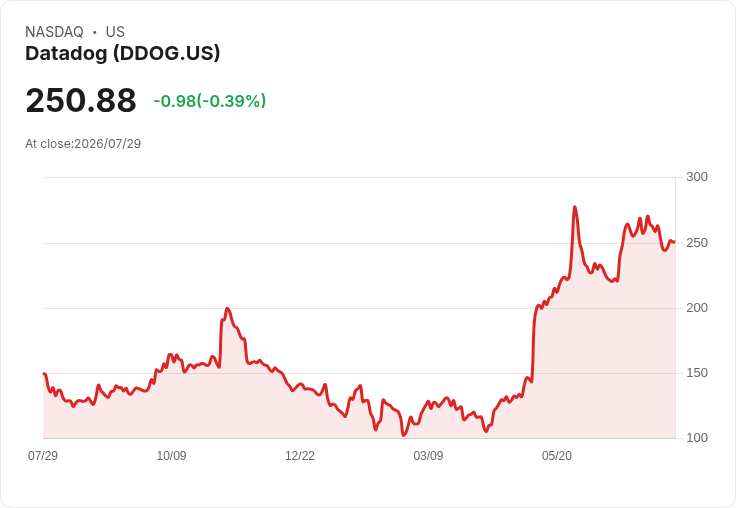Click the 03/09 x-axis date label
The width and height of the screenshot is (736, 508).
(x=428, y=455)
